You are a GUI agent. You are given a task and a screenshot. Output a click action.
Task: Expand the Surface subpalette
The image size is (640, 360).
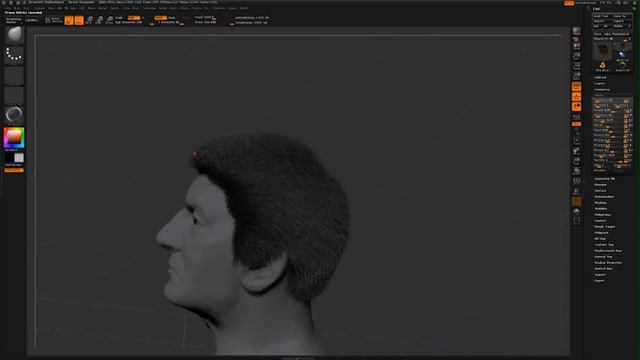click(600, 191)
